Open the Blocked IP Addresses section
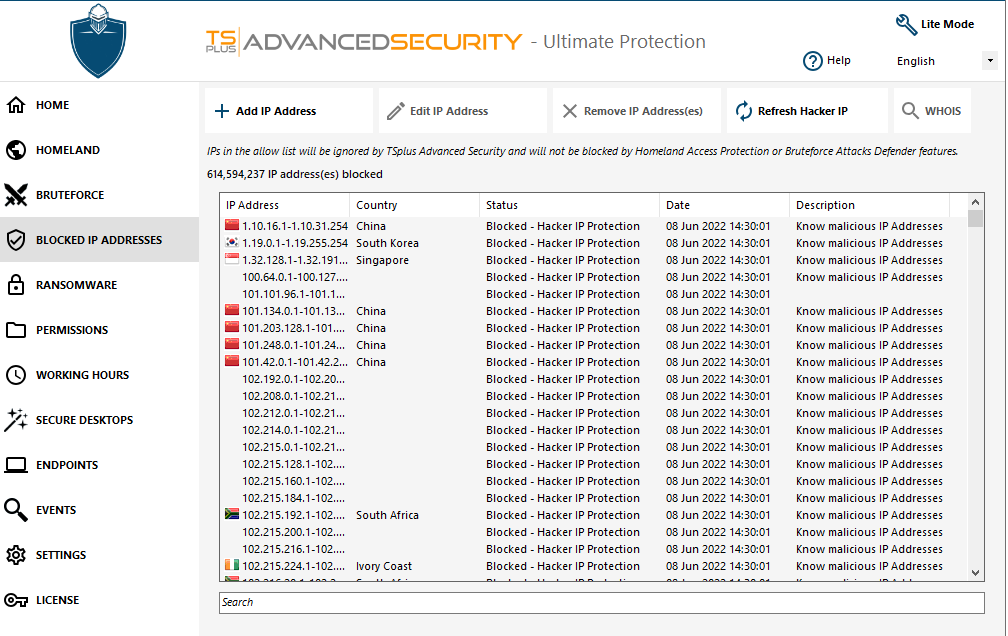The width and height of the screenshot is (1008, 636). tap(98, 240)
